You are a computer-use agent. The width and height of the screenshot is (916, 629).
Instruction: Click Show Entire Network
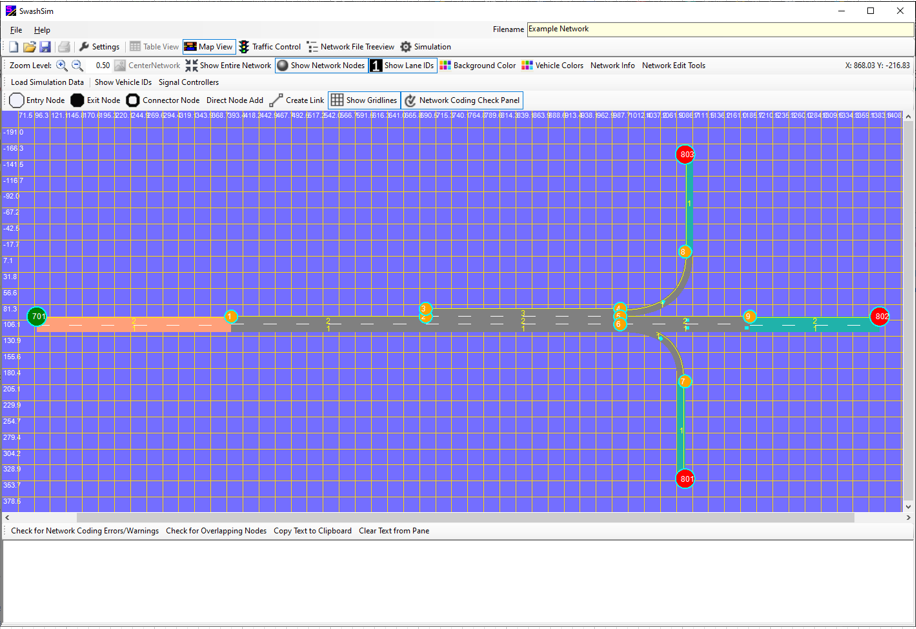[228, 65]
